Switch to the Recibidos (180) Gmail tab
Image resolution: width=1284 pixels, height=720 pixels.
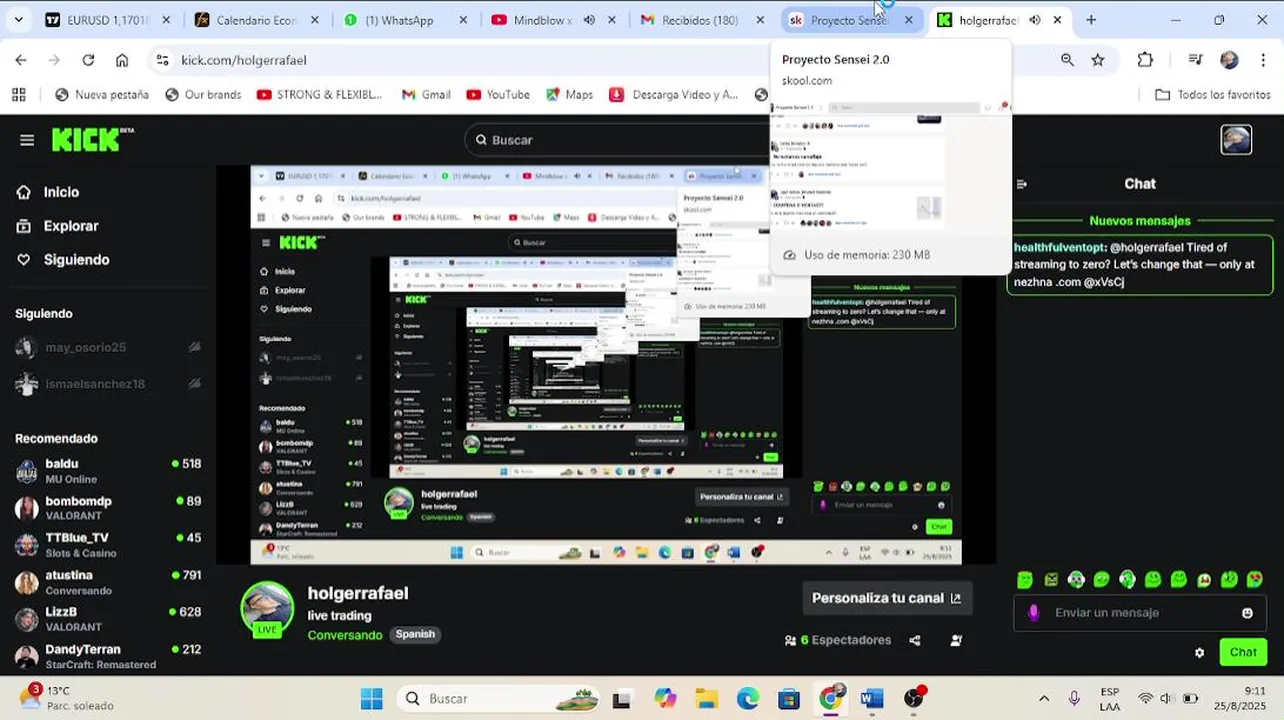(700, 20)
